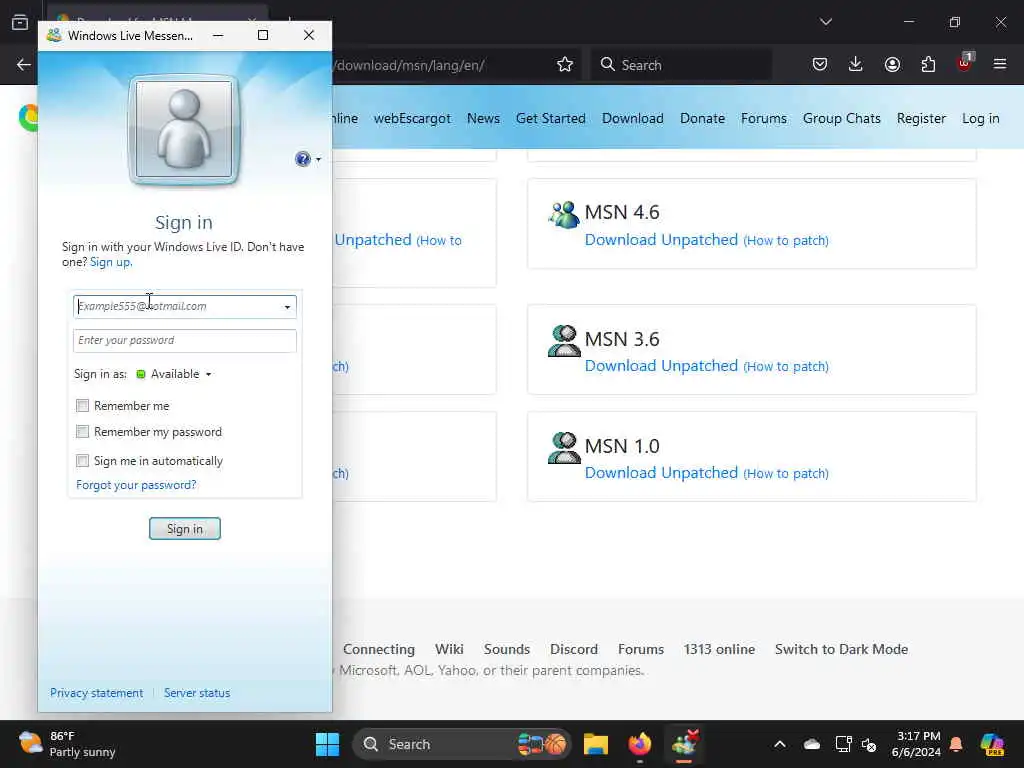Open the Privacy statement link
The image size is (1024, 768).
[x=97, y=693]
